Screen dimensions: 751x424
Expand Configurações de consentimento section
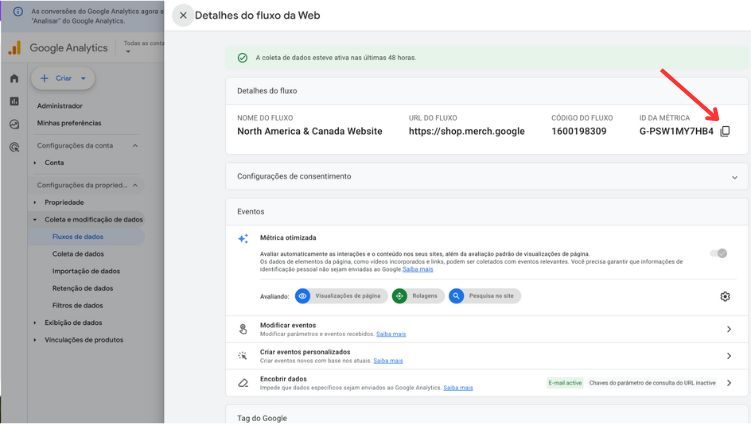734,177
